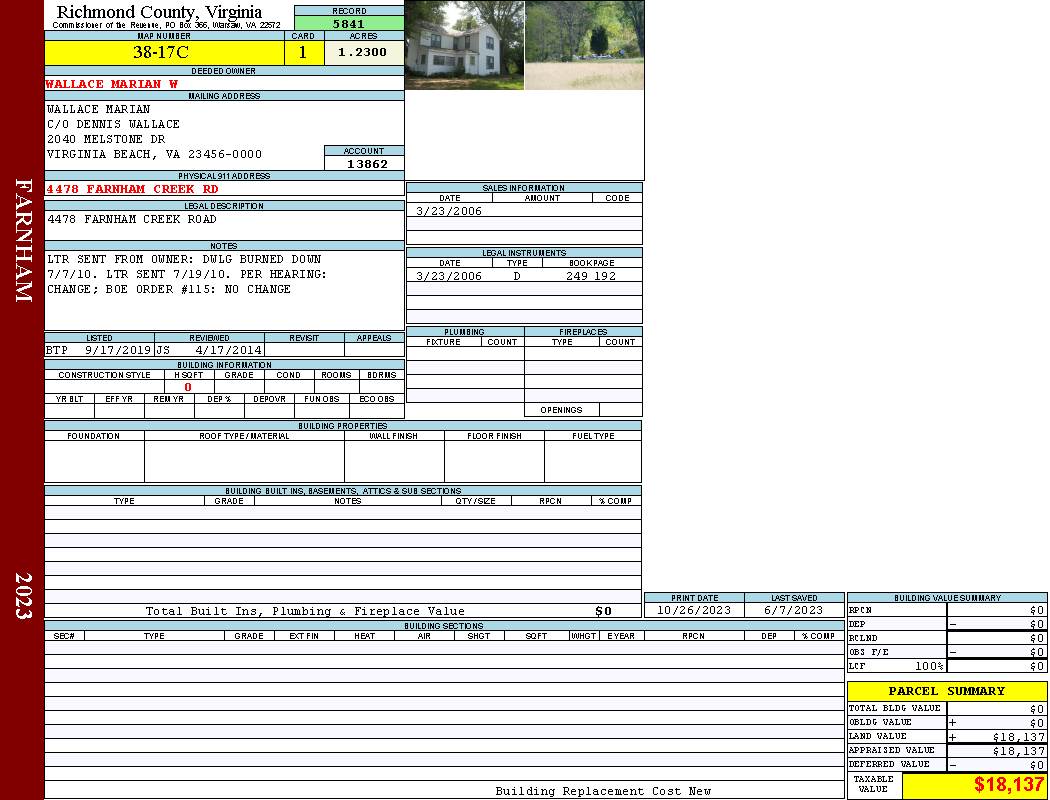Screen dimensions: 1050x800
Task: Select the reviewed date 4/17/2014
Action: [228, 351]
